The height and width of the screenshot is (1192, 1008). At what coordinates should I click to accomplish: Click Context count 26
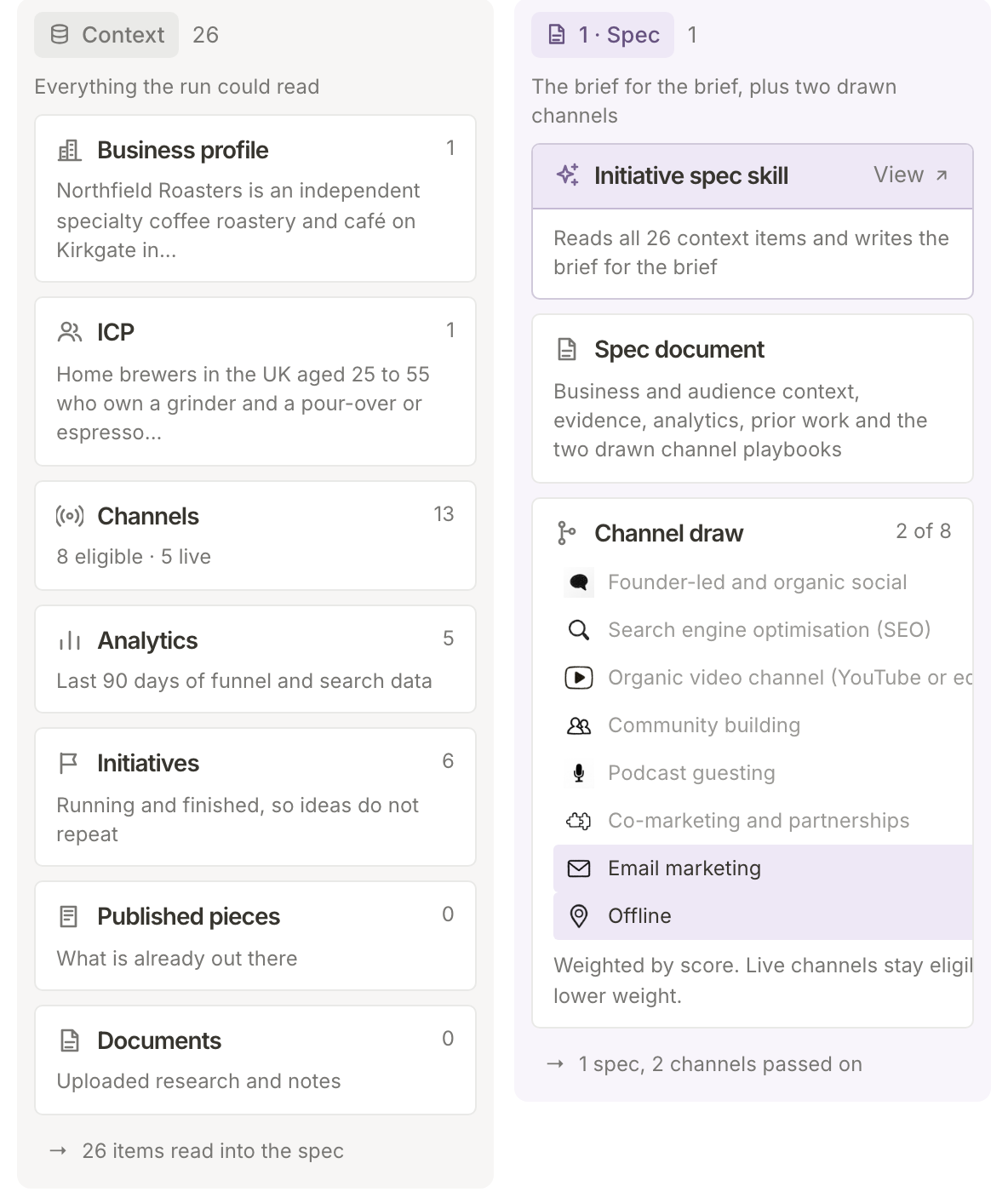tap(206, 35)
